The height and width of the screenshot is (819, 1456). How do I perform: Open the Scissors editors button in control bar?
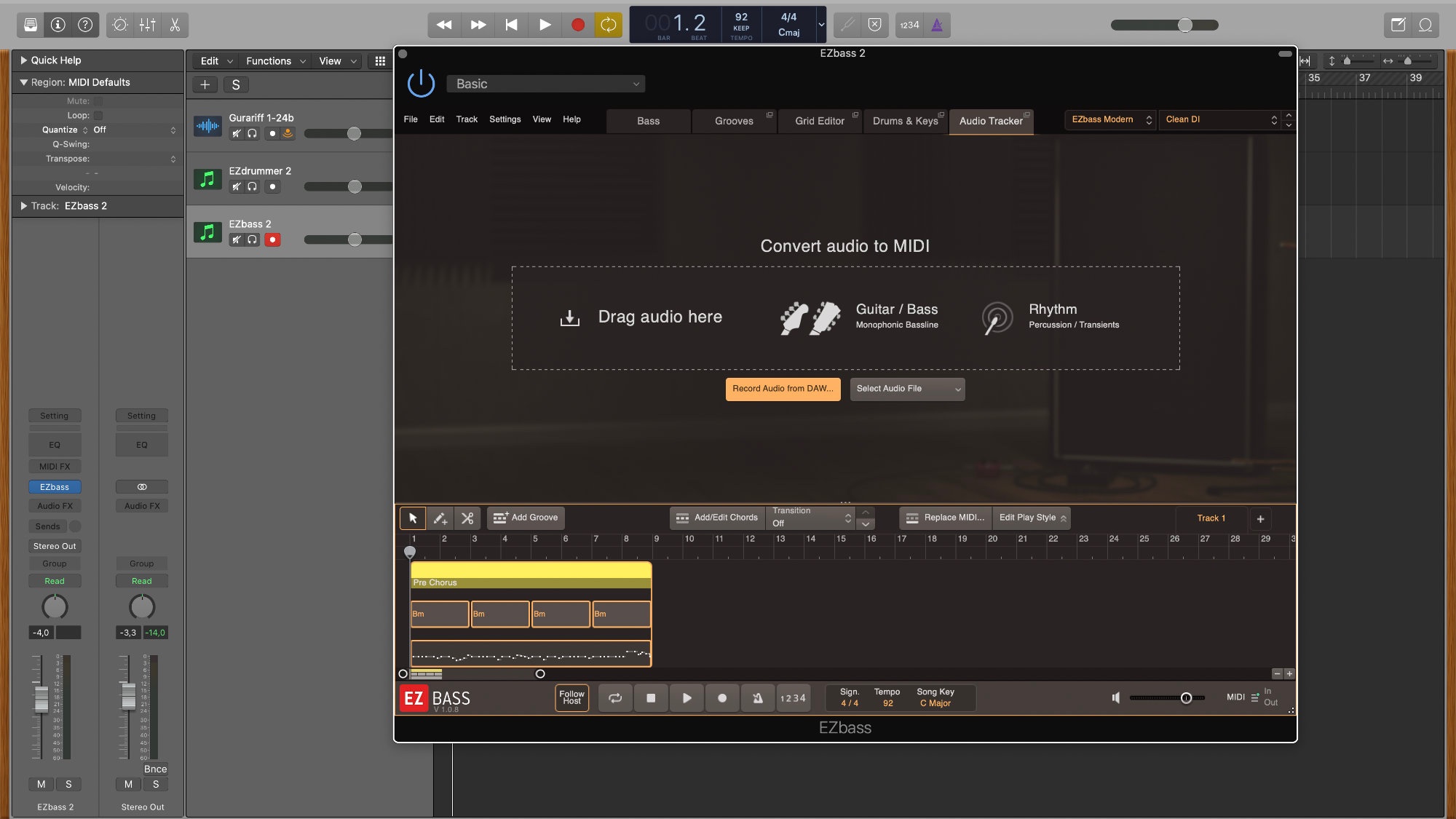pyautogui.click(x=175, y=25)
